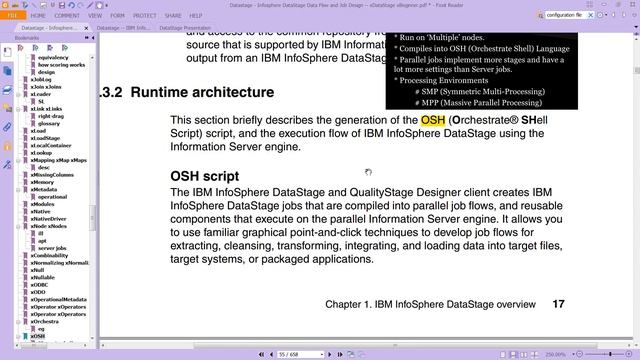Expand the Bookmarks panel width toggle
640x360 pixels.
pos(87,38)
